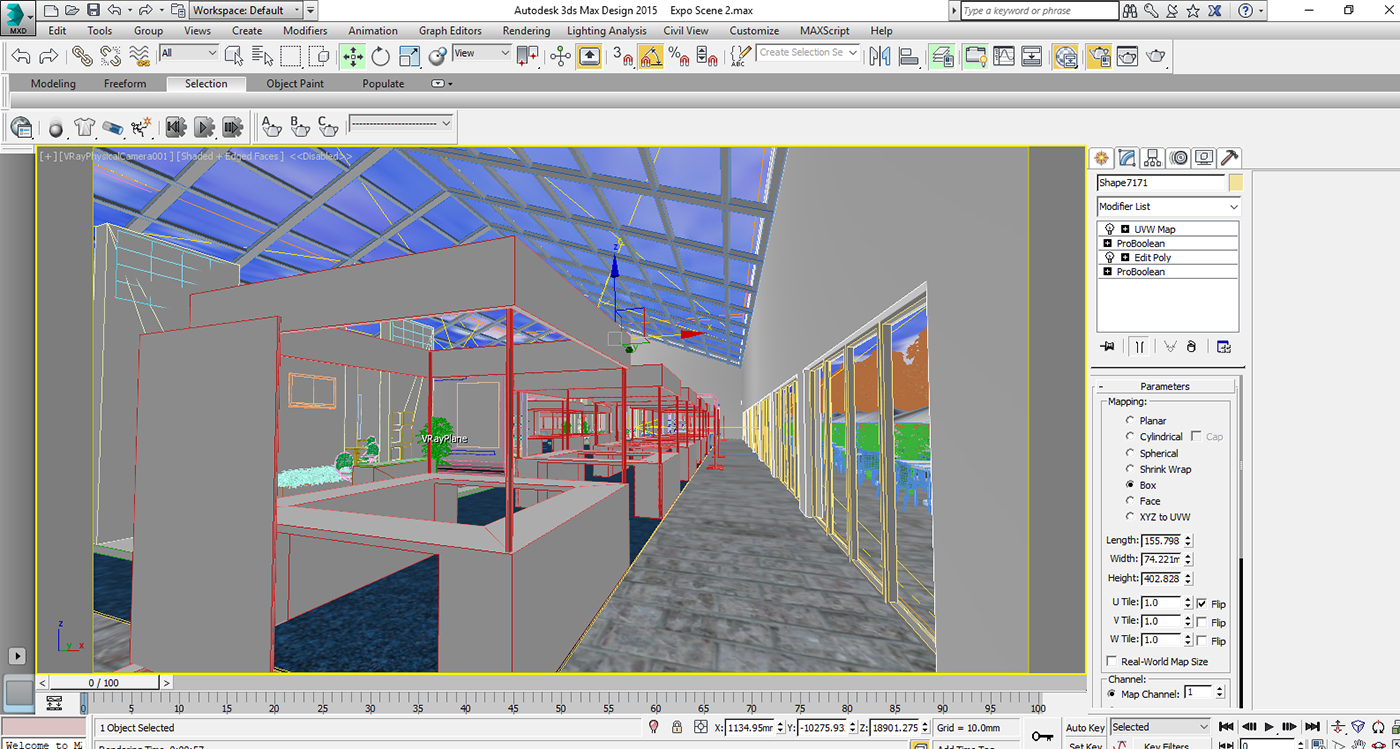Select the Cylindrical mapping option
Screen dimensions: 1400x749
click(x=1131, y=437)
